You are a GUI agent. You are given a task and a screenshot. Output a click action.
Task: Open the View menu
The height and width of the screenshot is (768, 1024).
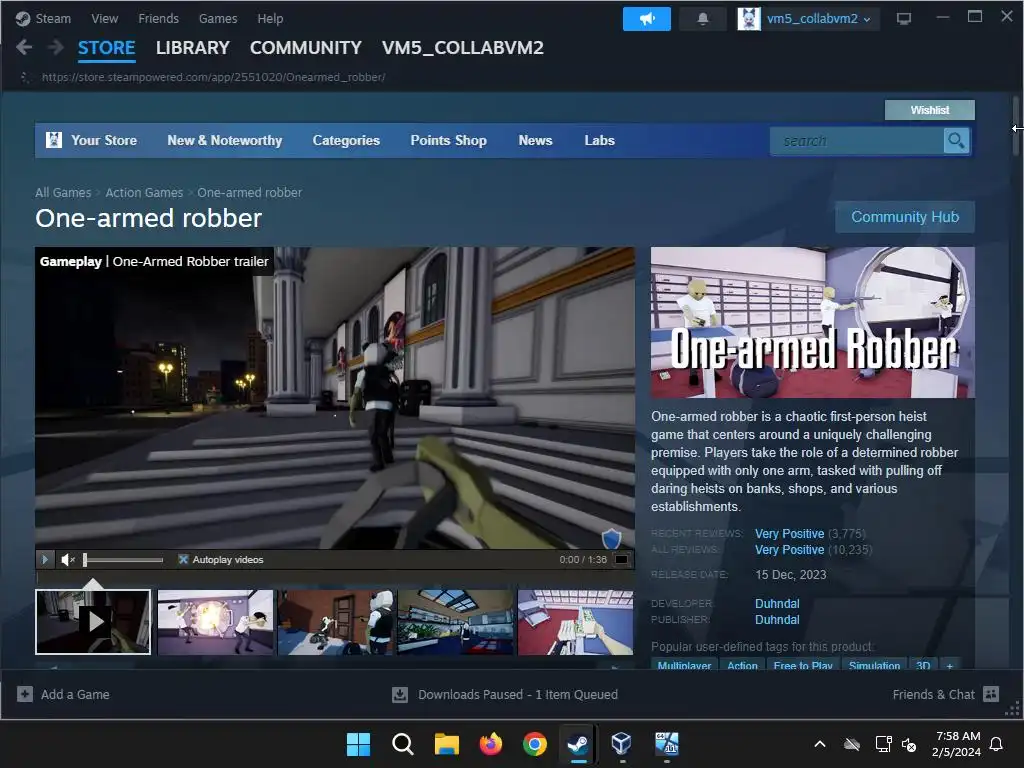104,19
